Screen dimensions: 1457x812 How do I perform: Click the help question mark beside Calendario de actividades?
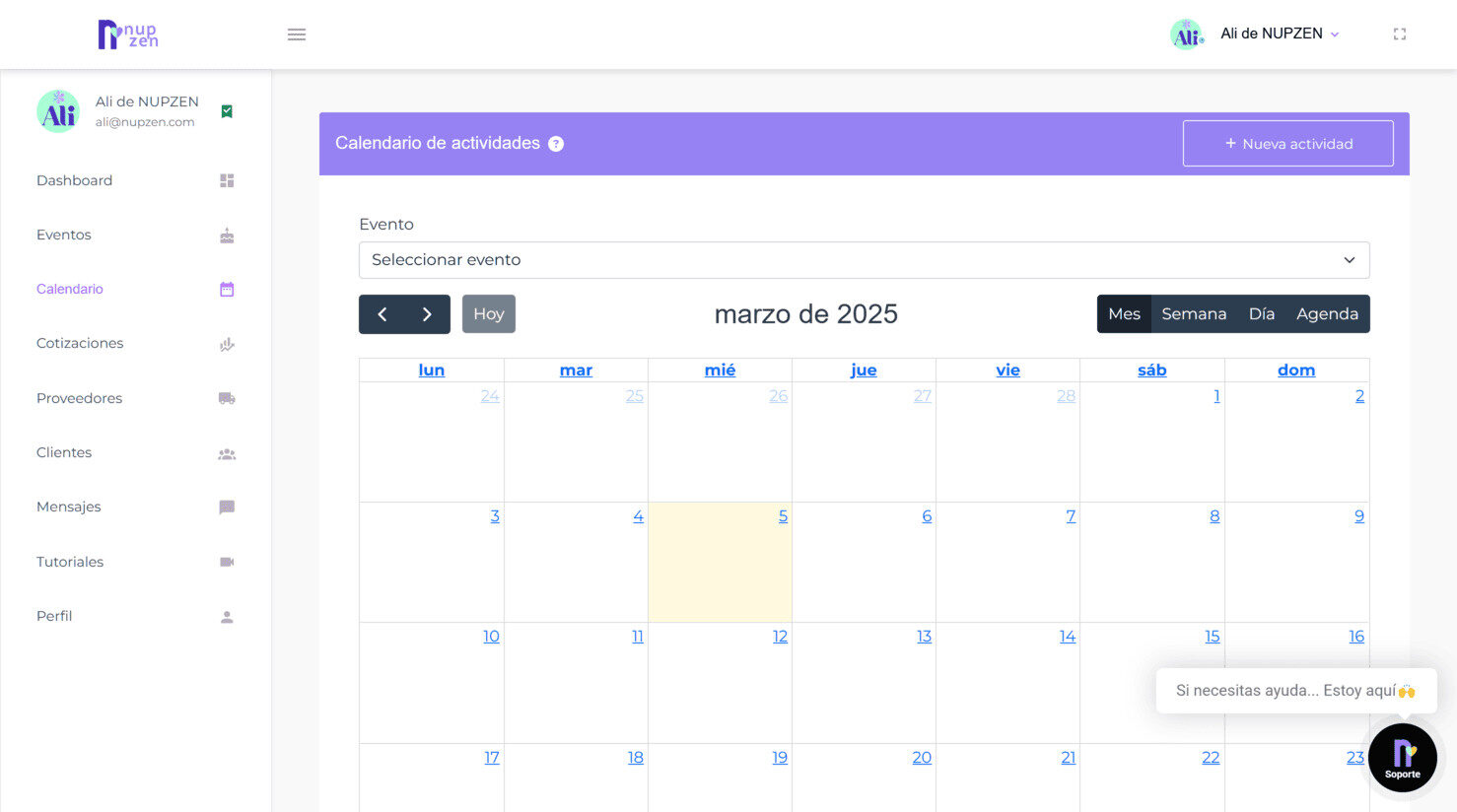pos(556,144)
